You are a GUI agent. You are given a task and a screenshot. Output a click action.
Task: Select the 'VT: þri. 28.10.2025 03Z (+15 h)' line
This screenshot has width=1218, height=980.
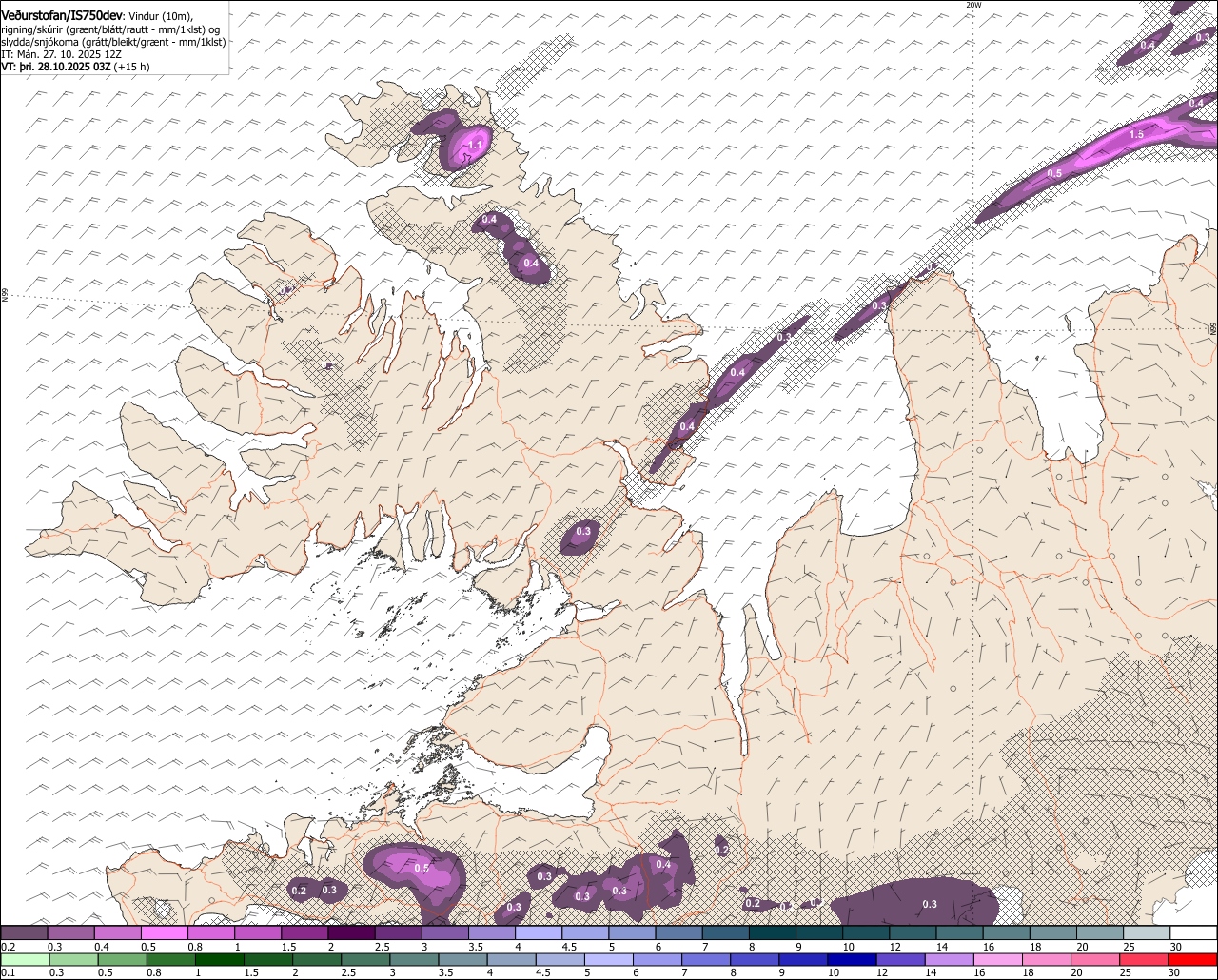click(75, 67)
